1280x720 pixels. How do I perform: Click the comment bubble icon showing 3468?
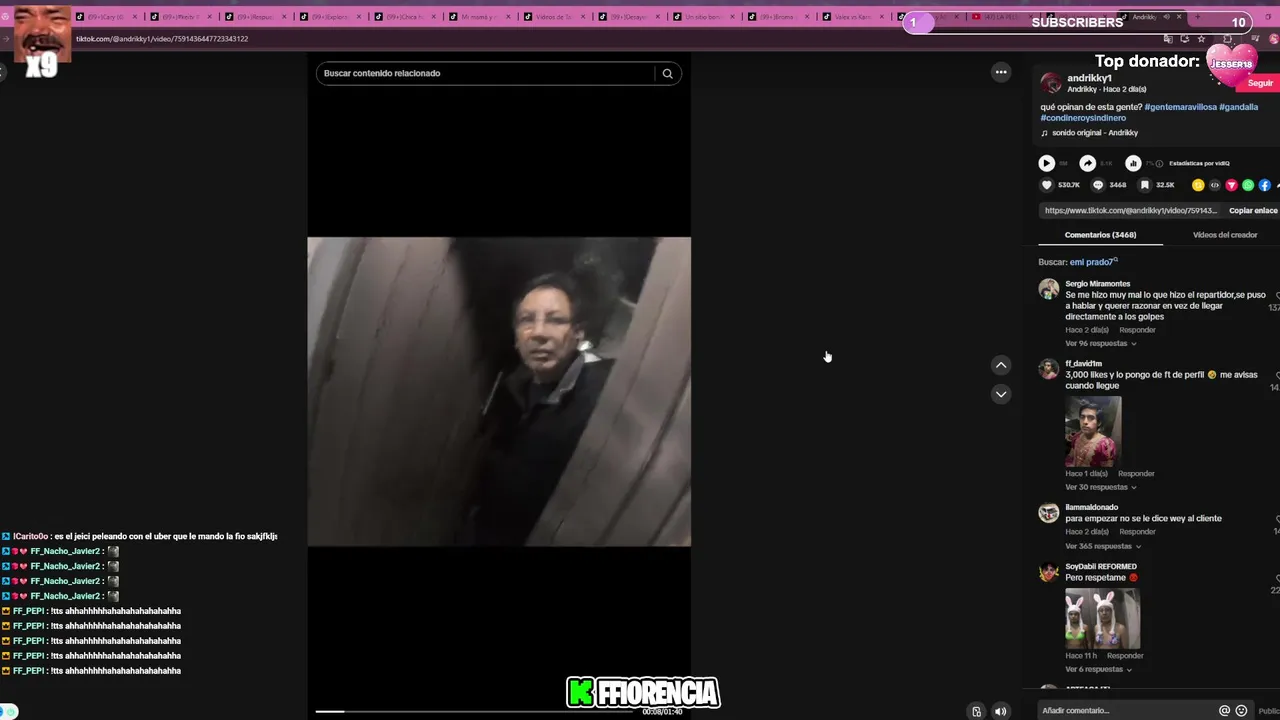[1098, 185]
